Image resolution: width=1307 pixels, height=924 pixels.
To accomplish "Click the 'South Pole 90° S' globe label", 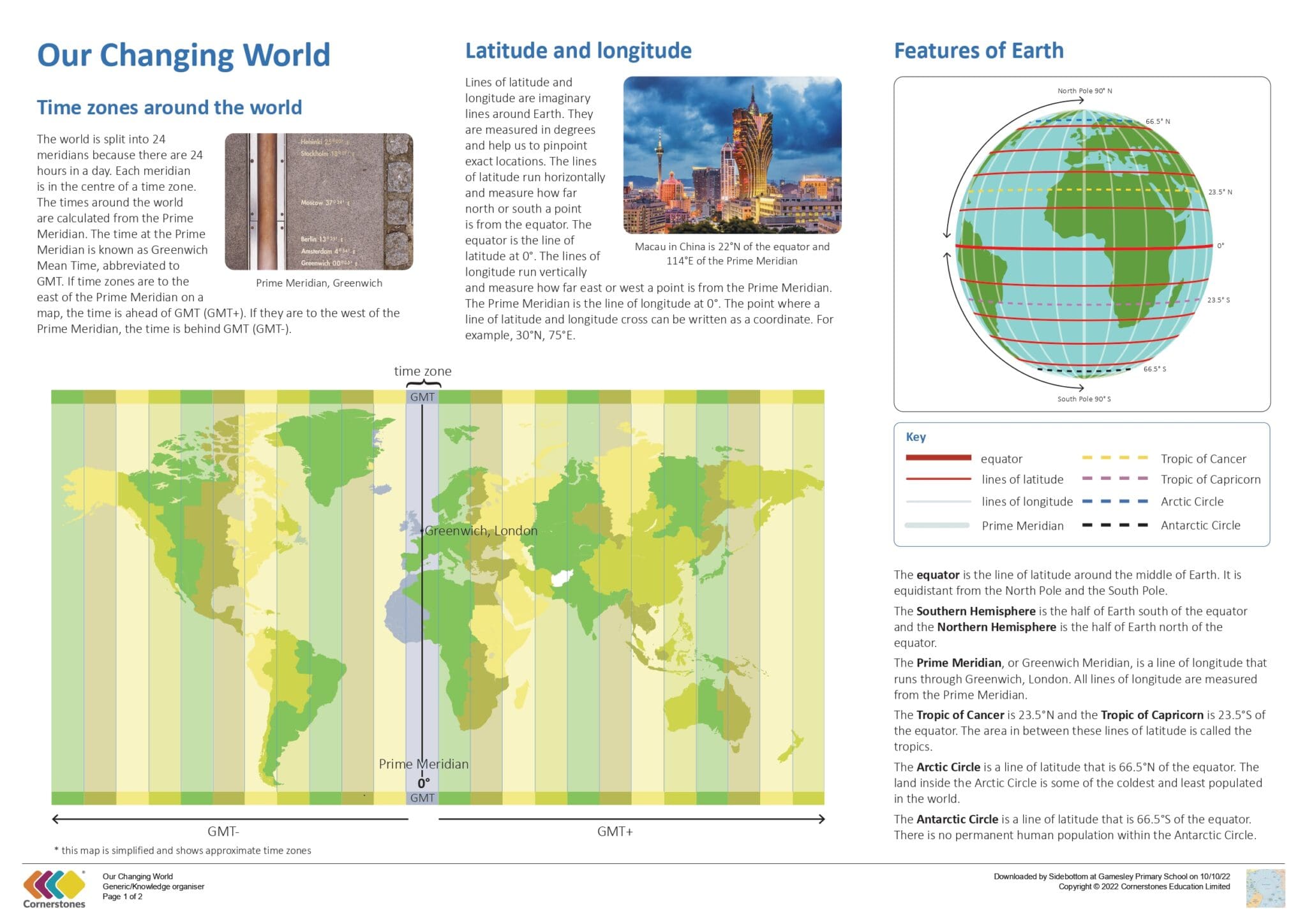I will tap(1084, 399).
